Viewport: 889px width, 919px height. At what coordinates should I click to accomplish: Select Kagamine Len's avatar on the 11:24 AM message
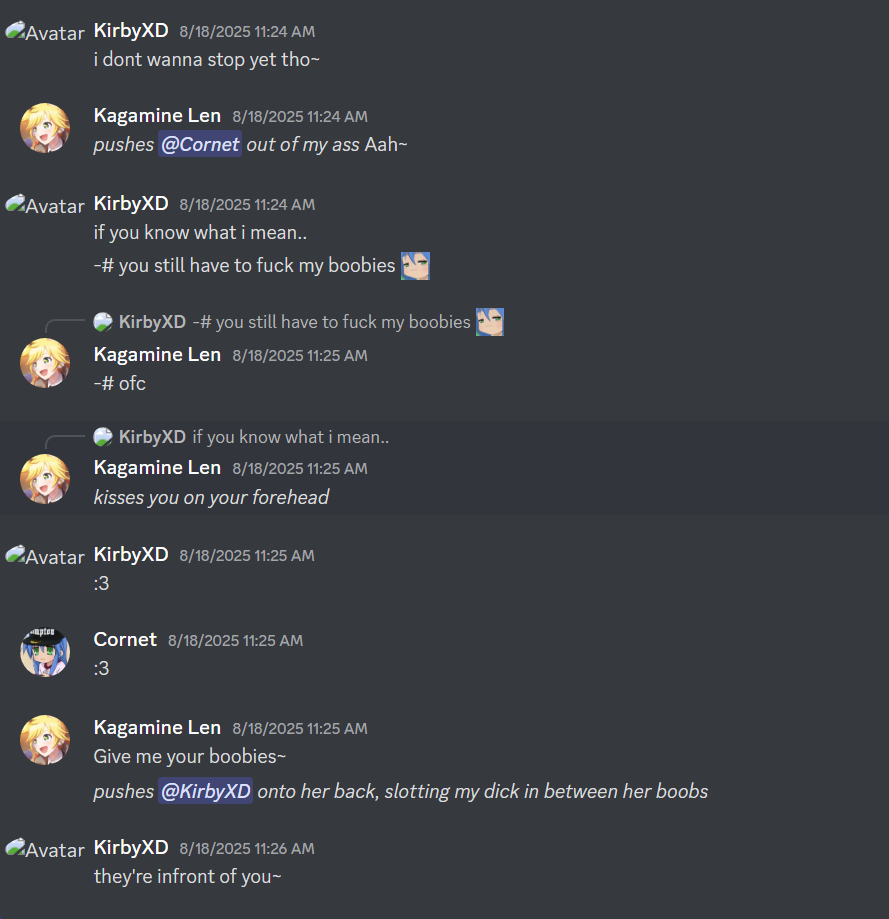pyautogui.click(x=45, y=128)
